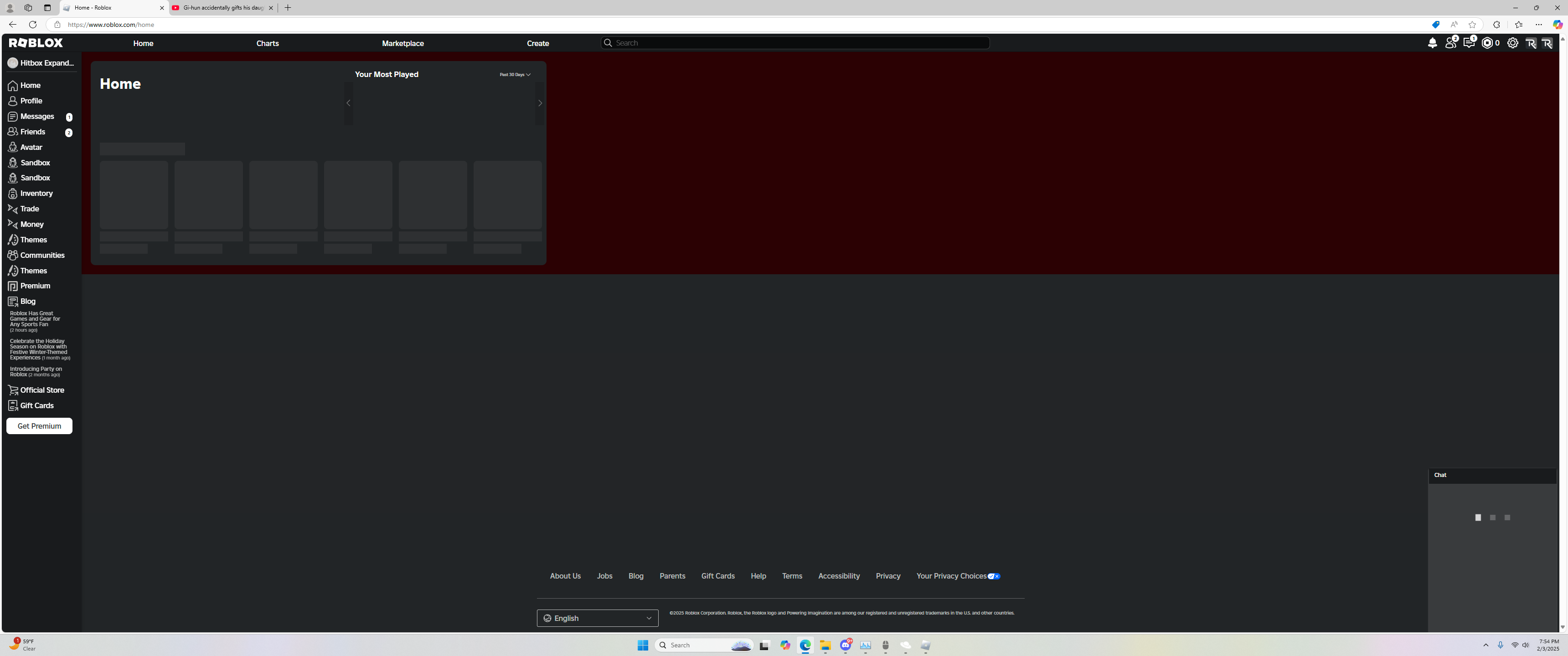Screen dimensions: 1568x656
Task: Show next Most Played items arrow
Action: click(x=539, y=103)
